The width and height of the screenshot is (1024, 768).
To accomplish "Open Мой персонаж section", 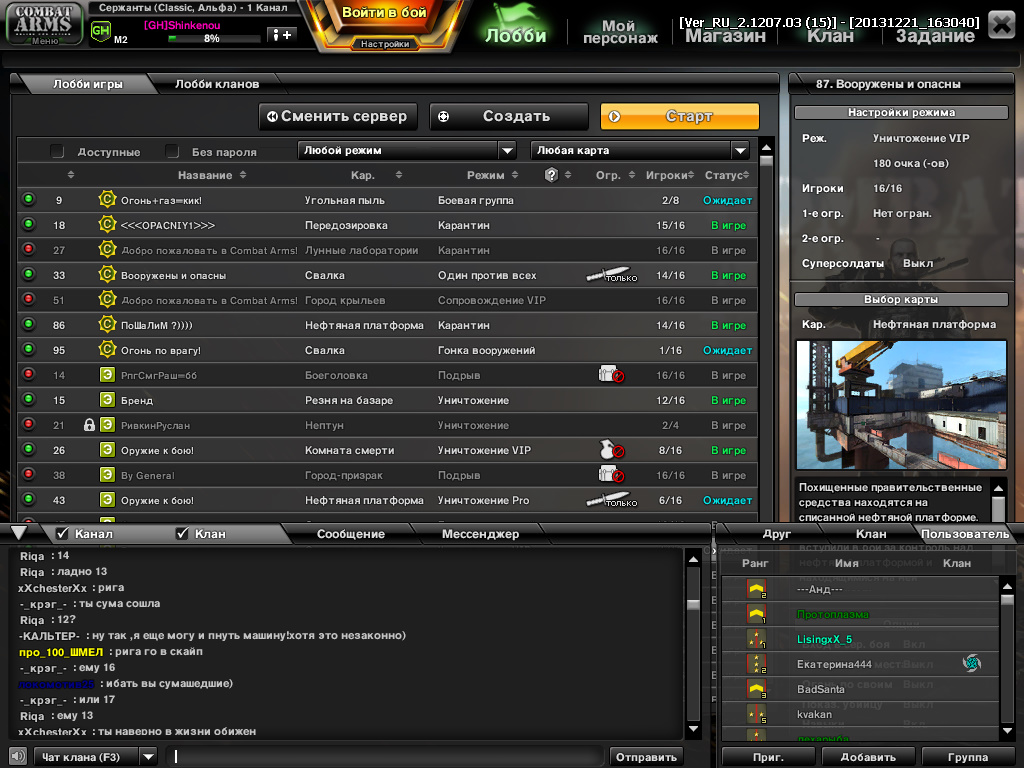I will click(x=619, y=31).
